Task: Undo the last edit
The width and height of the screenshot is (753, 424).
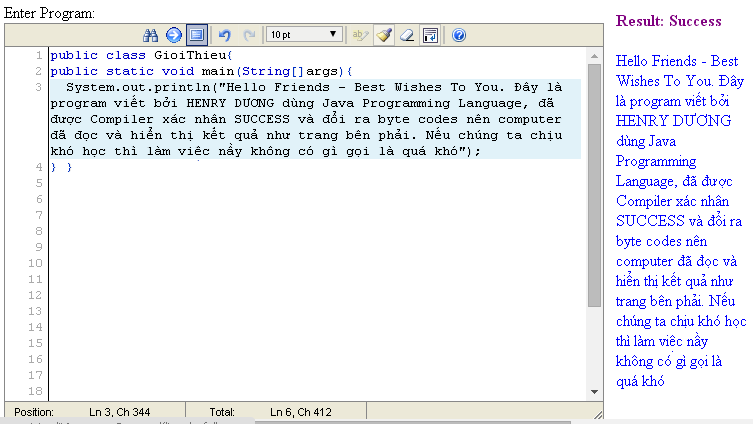Action: point(224,35)
